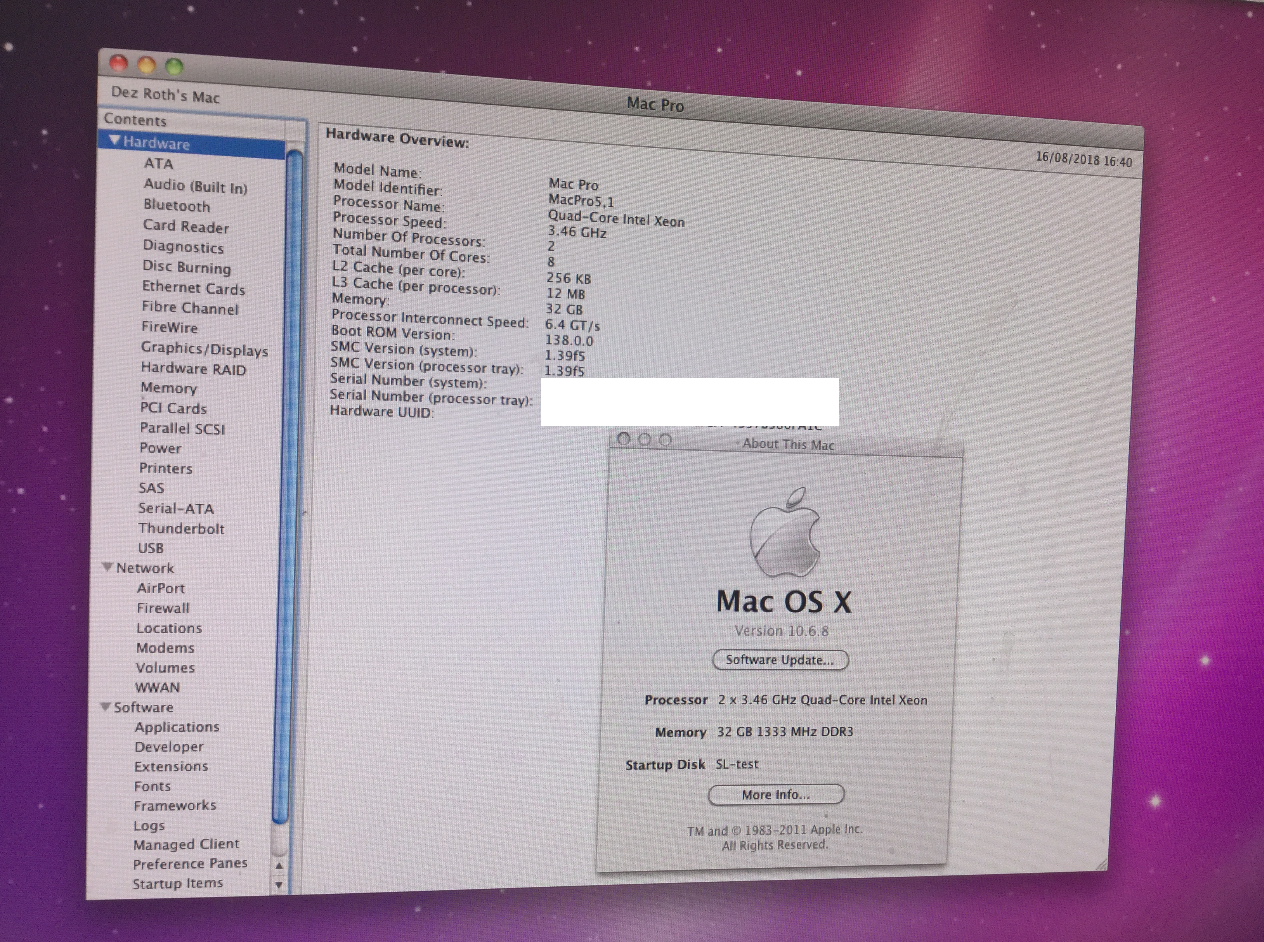
Task: Select Developer software entry
Action: pos(169,747)
